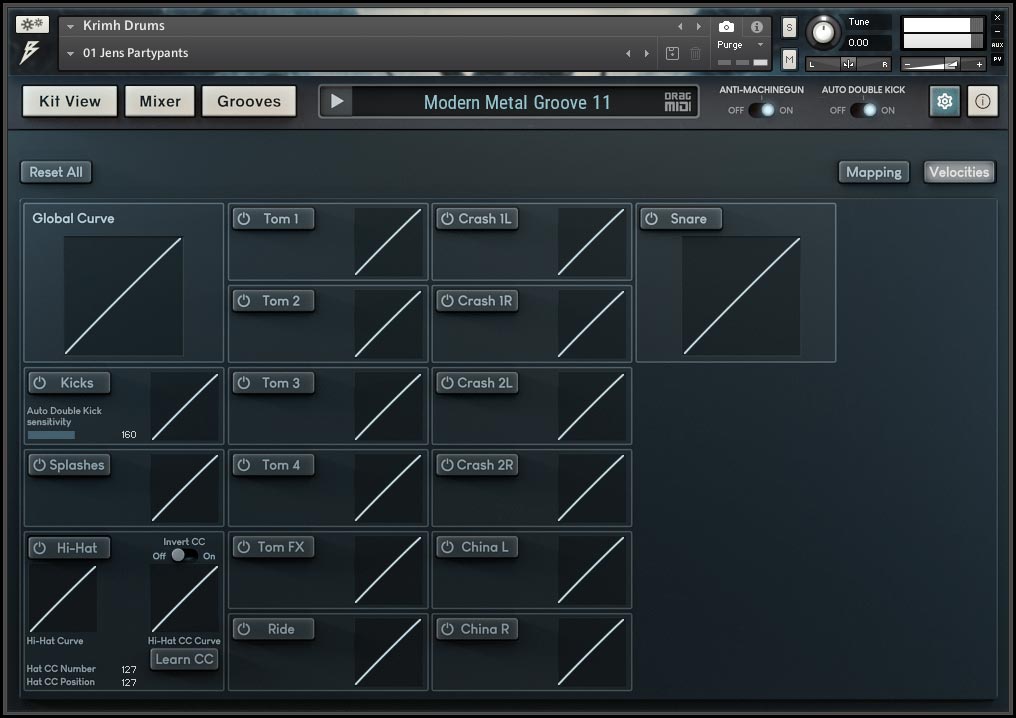Go to previous snapshot arrow

point(629,54)
